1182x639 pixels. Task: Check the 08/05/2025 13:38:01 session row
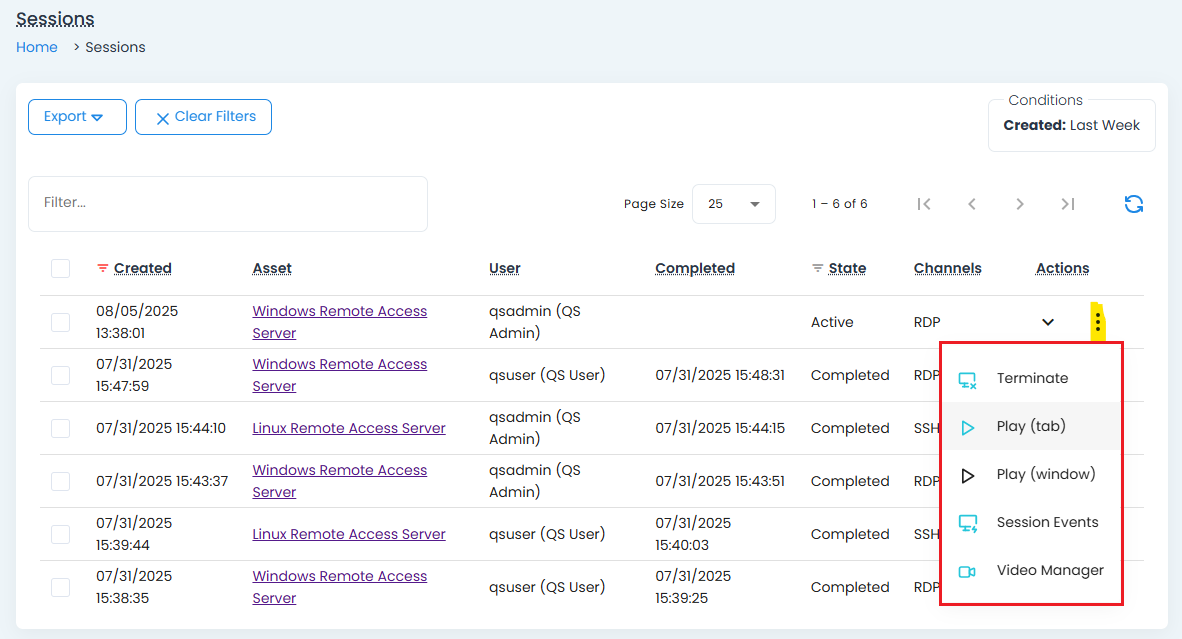[61, 322]
